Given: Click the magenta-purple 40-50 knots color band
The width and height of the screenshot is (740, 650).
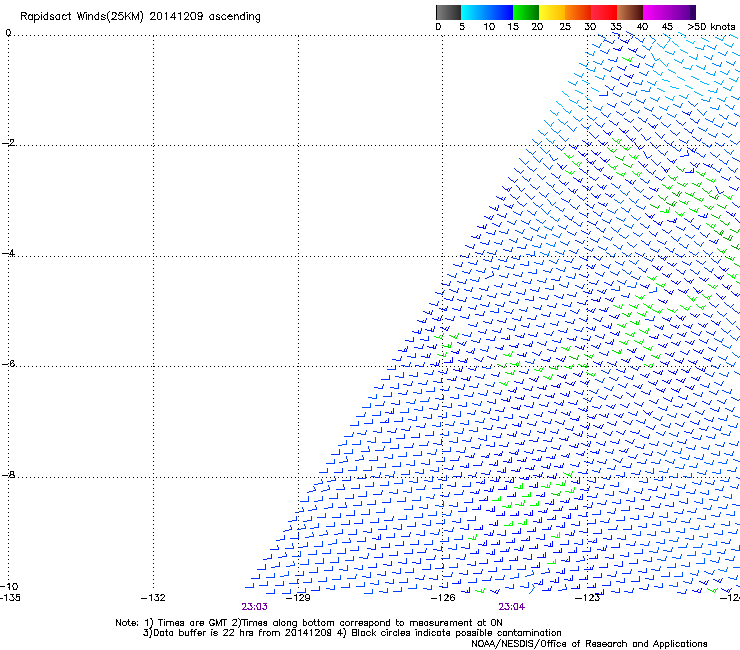Looking at the screenshot, I should pos(669,12).
